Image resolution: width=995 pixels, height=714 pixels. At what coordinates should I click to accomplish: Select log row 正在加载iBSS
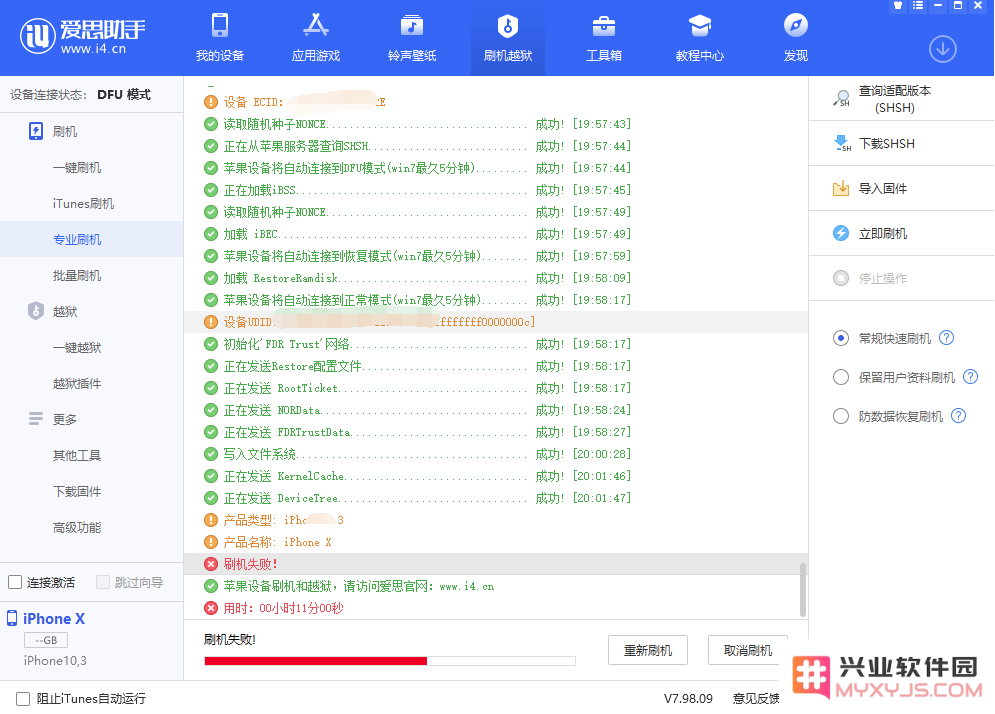pos(496,190)
